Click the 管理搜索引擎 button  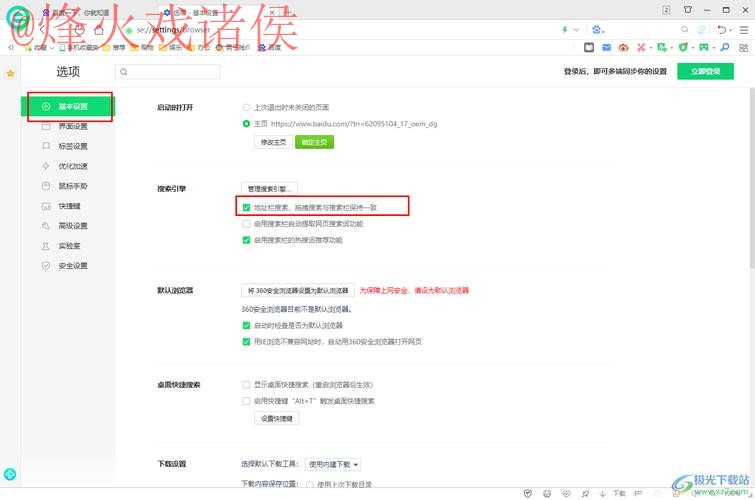[269, 188]
